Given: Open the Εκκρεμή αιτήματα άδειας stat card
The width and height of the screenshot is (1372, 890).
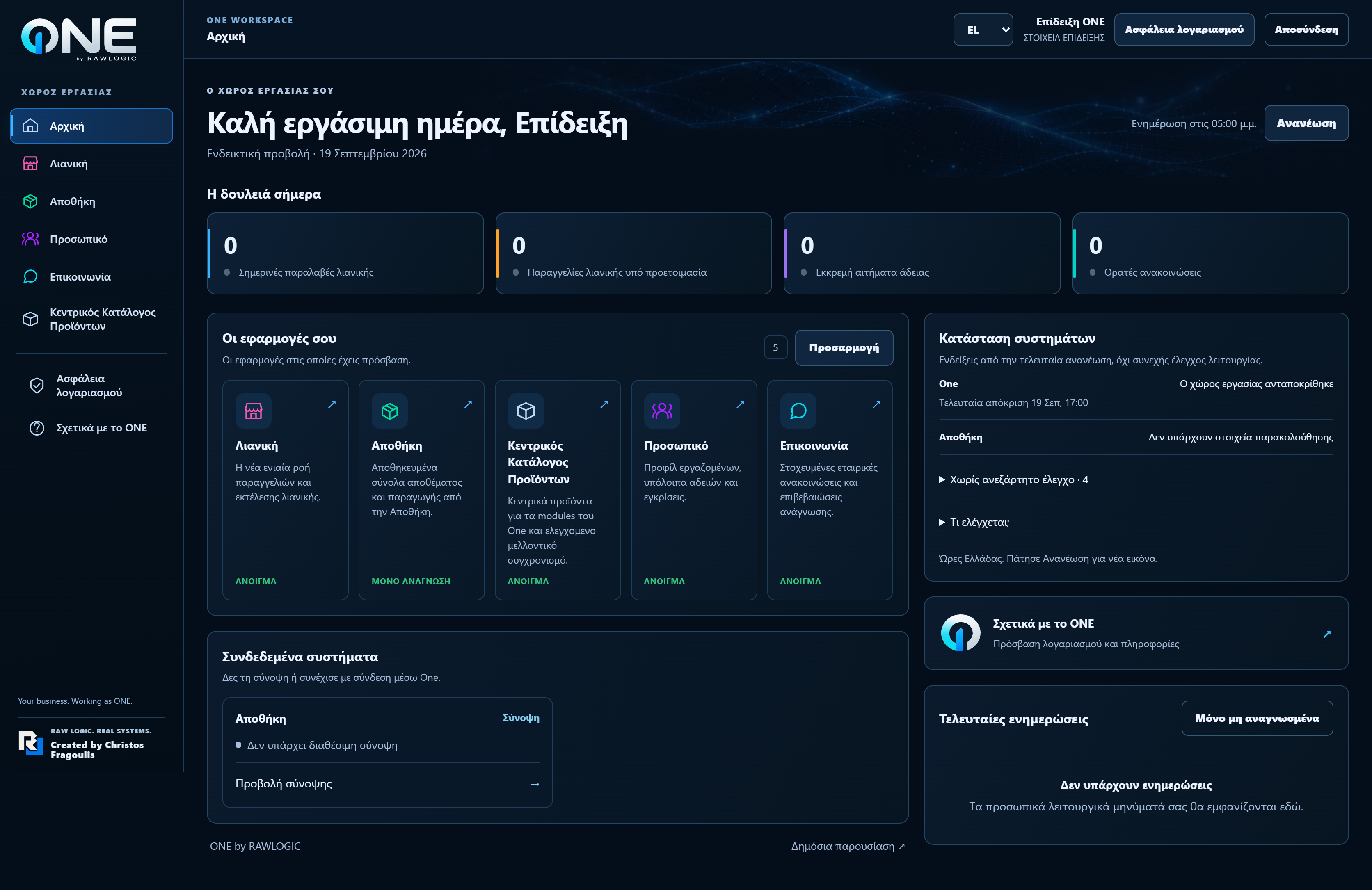Looking at the screenshot, I should point(922,253).
